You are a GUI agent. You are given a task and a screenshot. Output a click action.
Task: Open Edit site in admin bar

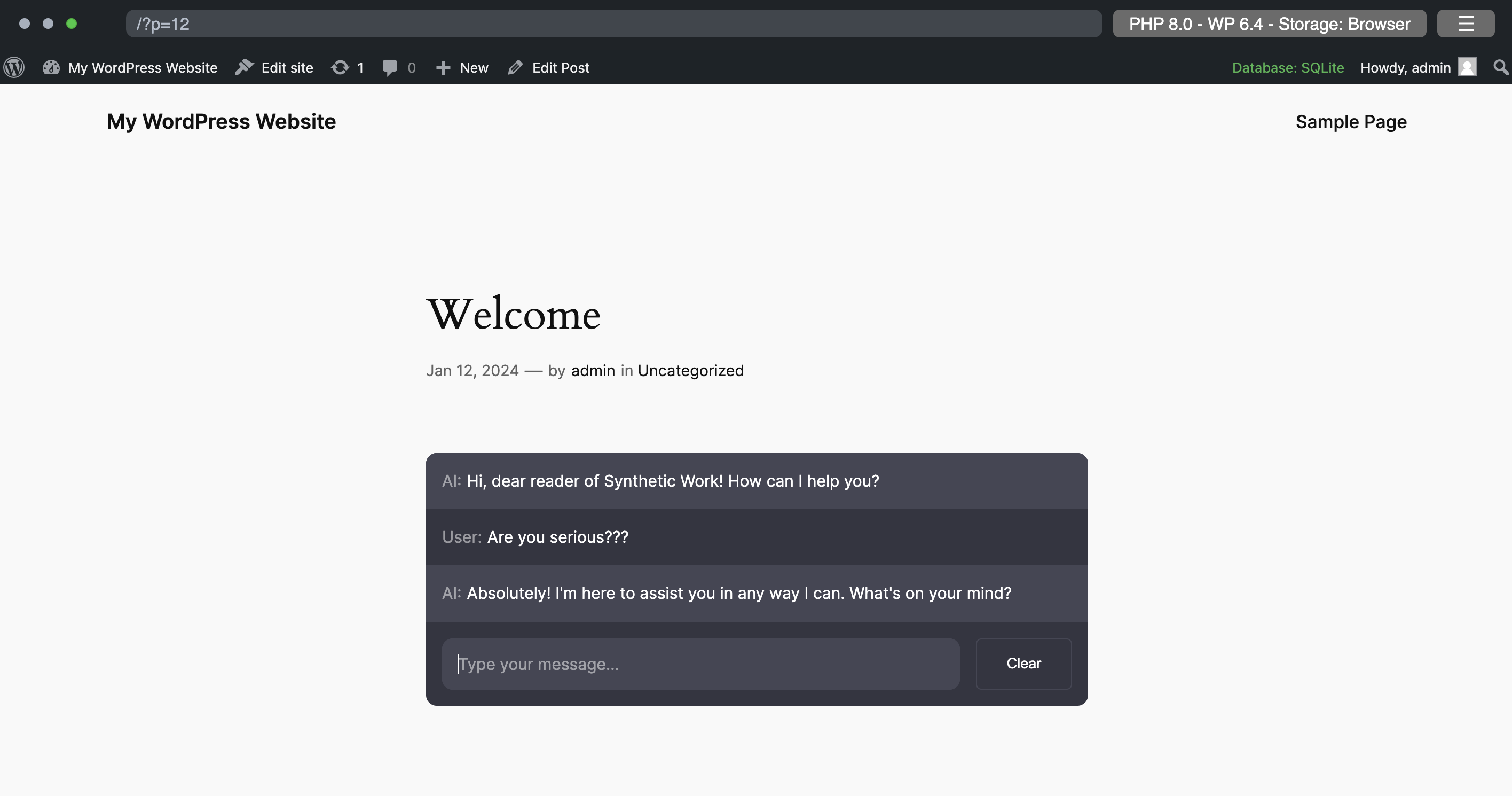287,67
